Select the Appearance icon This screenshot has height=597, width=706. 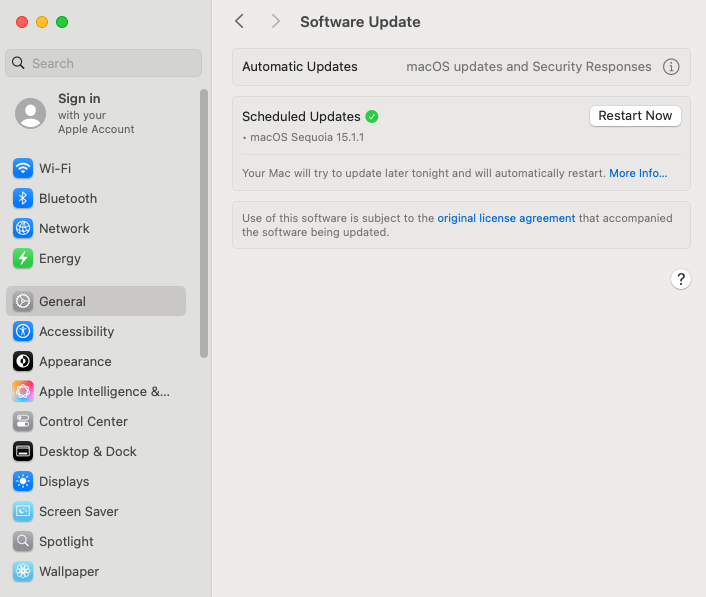click(23, 362)
